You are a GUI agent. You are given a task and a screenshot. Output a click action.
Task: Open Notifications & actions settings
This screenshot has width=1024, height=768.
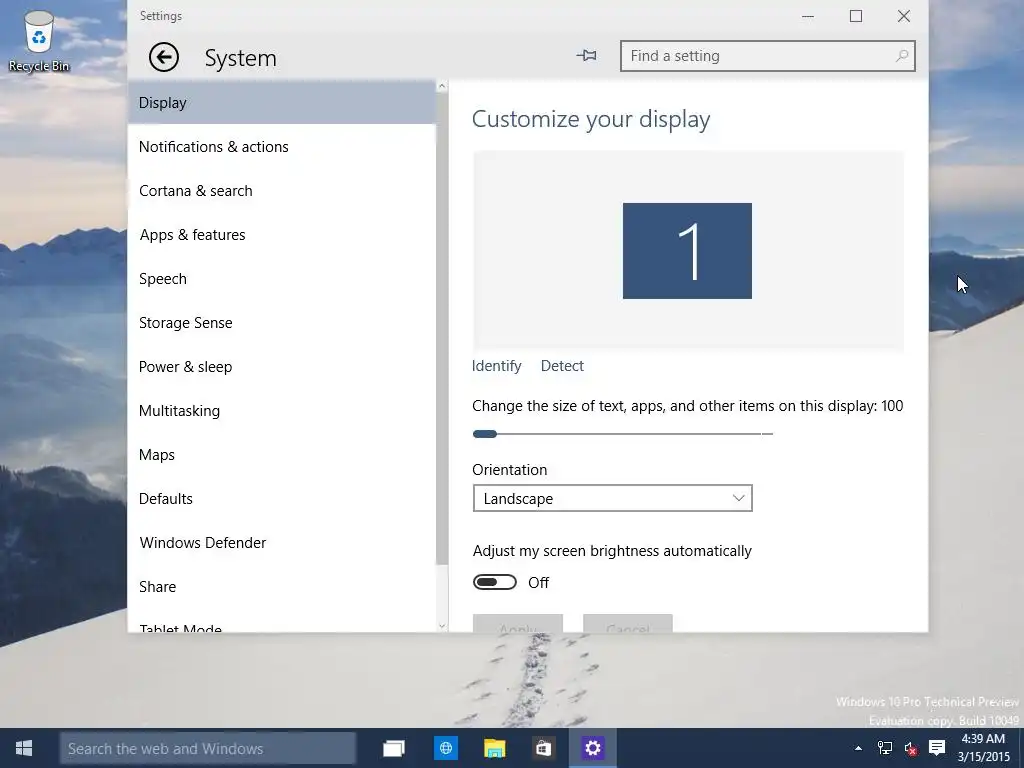[x=281, y=147]
